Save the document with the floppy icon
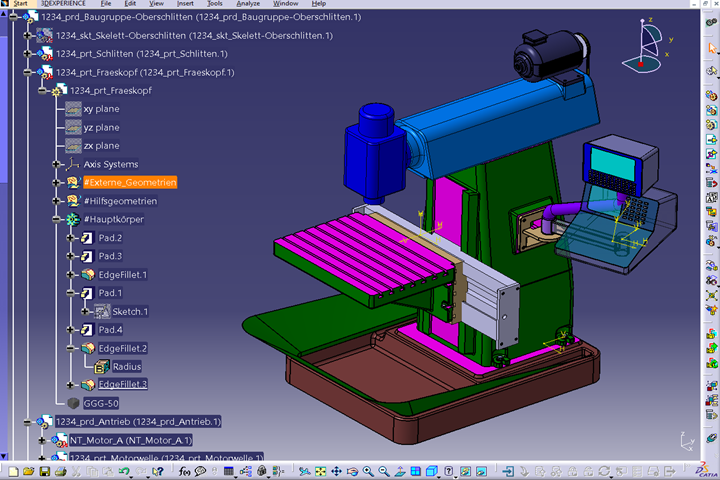720x480 pixels. (43, 471)
